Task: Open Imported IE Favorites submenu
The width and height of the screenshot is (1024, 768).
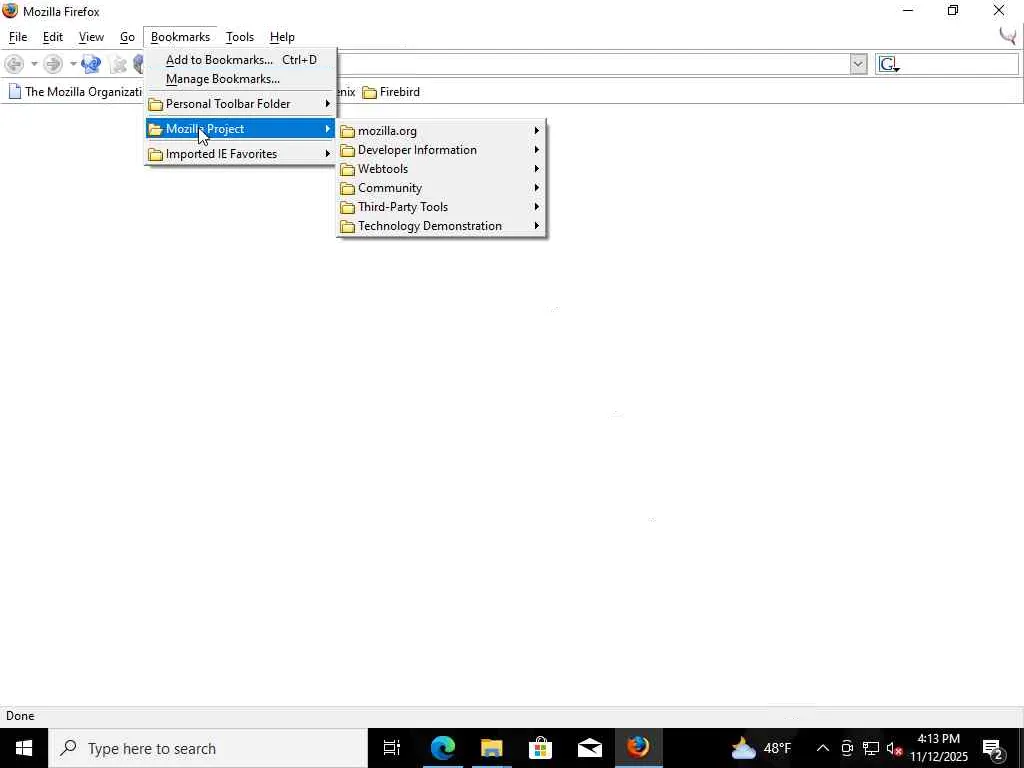Action: tap(241, 154)
